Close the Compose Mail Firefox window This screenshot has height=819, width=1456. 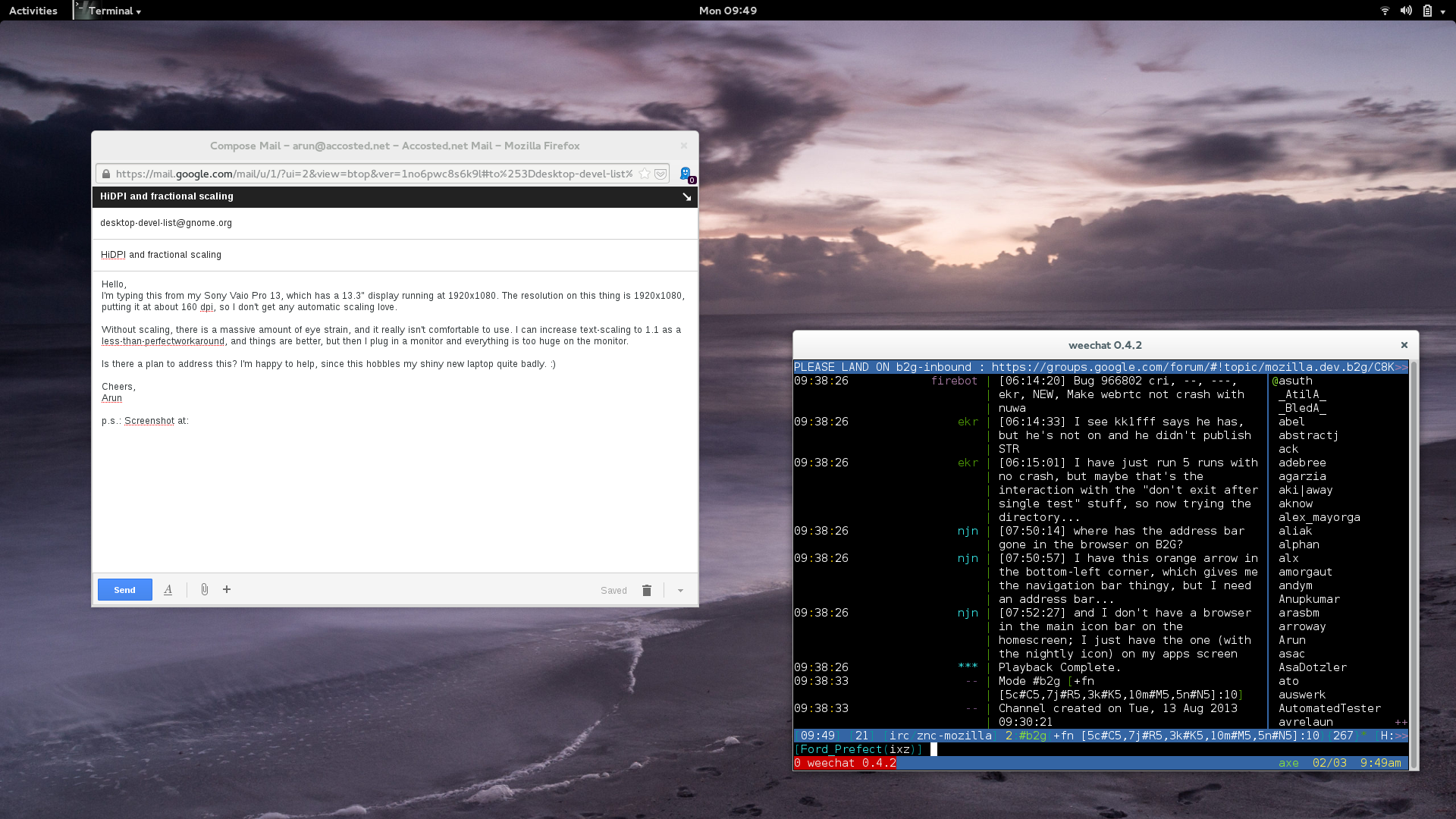tap(683, 146)
